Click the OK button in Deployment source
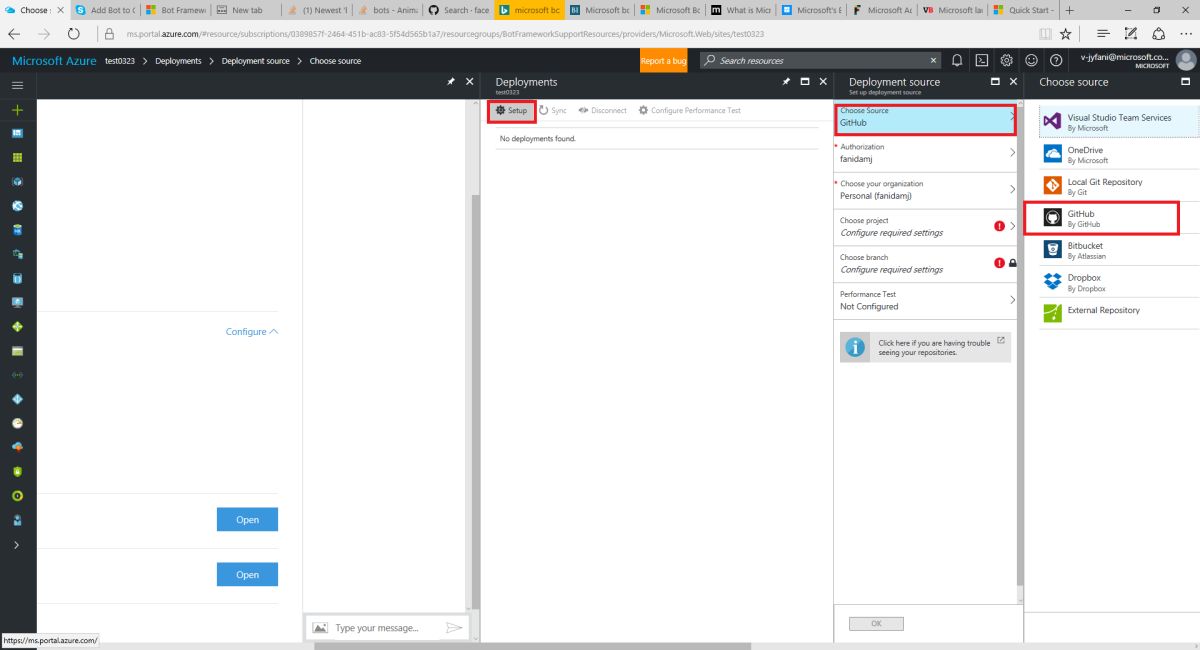 pyautogui.click(x=876, y=624)
